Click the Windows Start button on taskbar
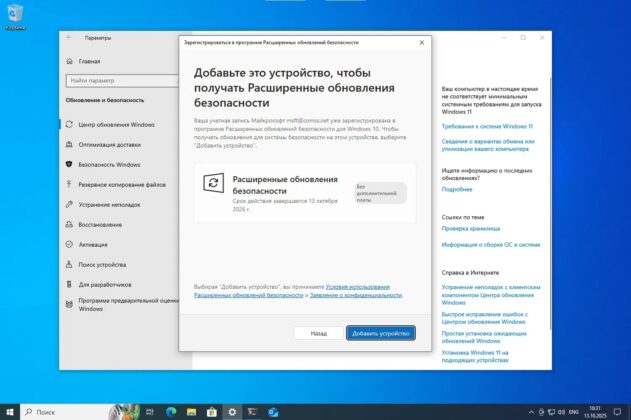The image size is (631, 420). click(x=10, y=411)
